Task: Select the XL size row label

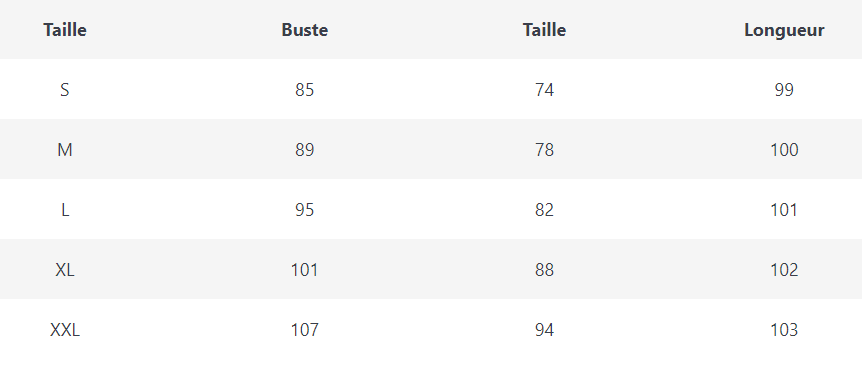Action: 65,270
